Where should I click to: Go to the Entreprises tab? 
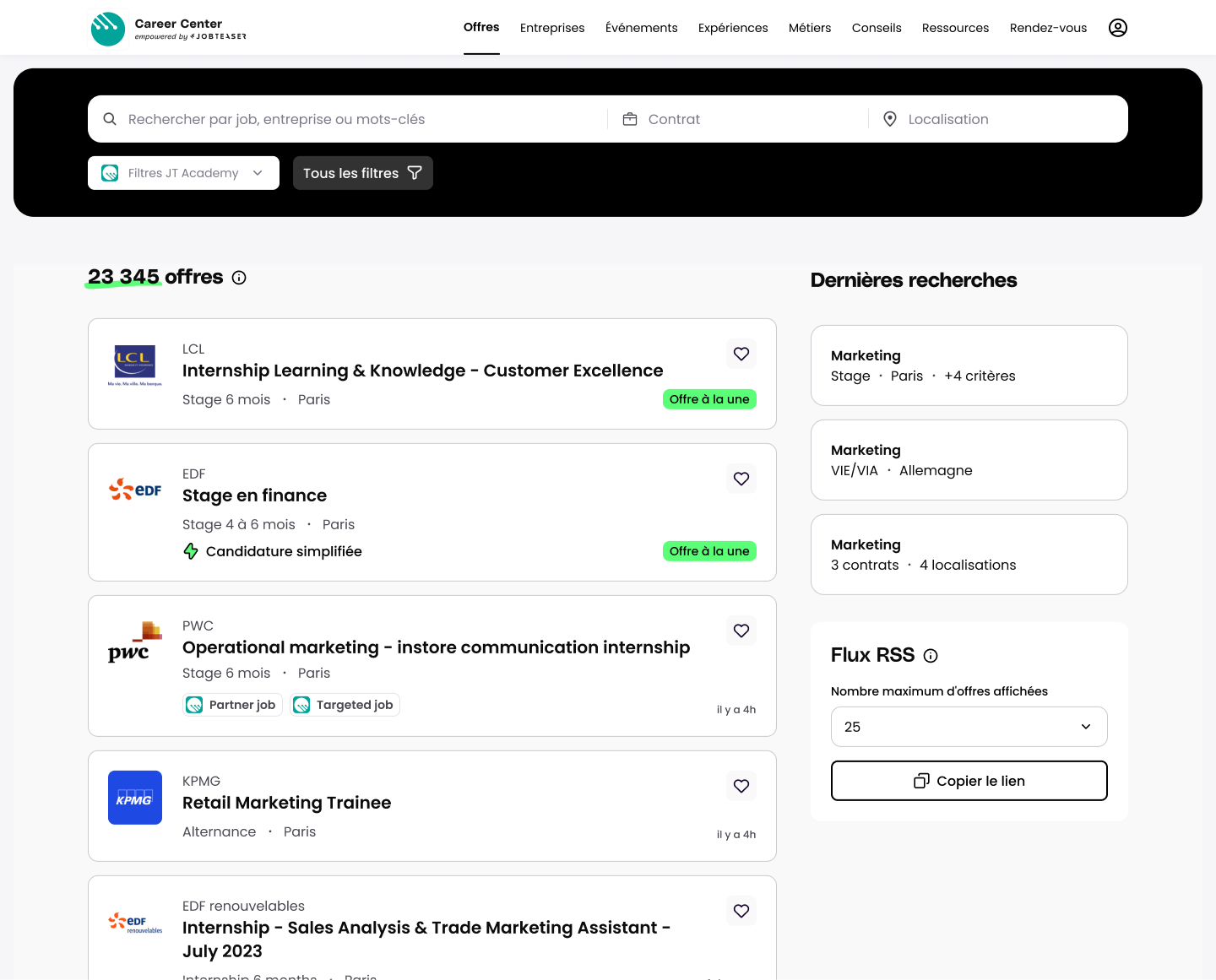(552, 28)
